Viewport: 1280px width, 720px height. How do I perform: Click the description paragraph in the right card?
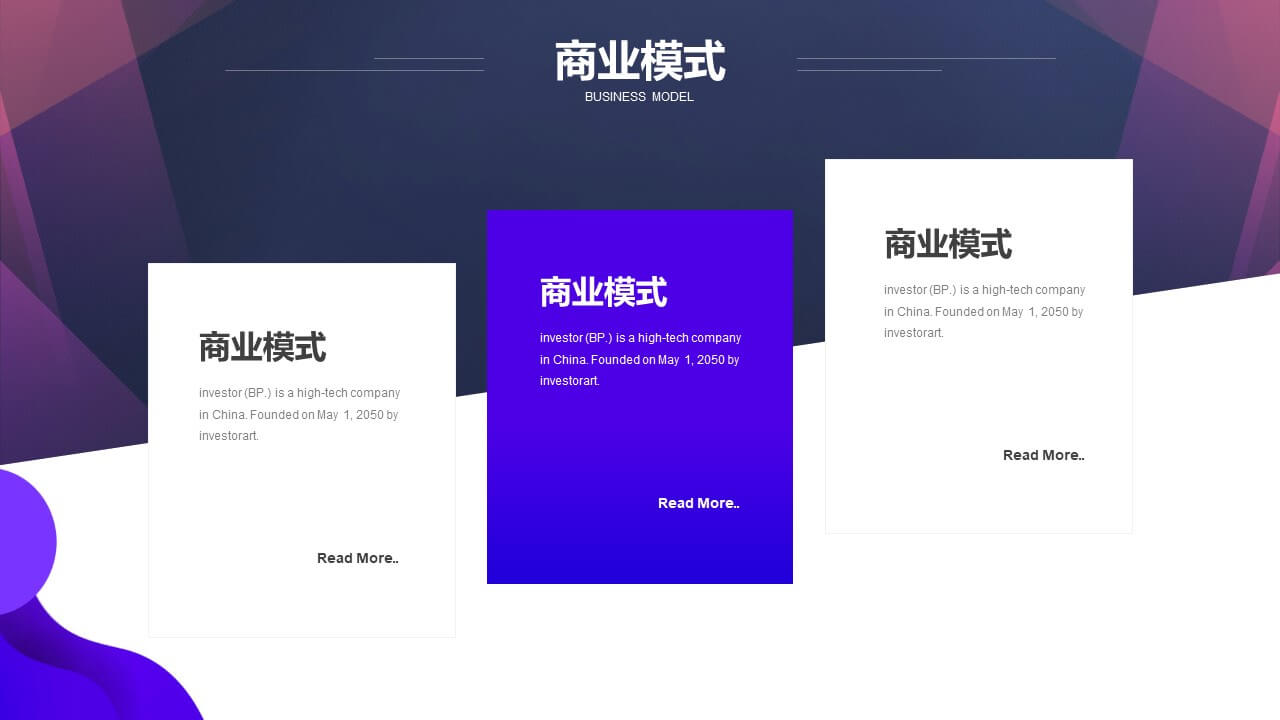point(985,311)
